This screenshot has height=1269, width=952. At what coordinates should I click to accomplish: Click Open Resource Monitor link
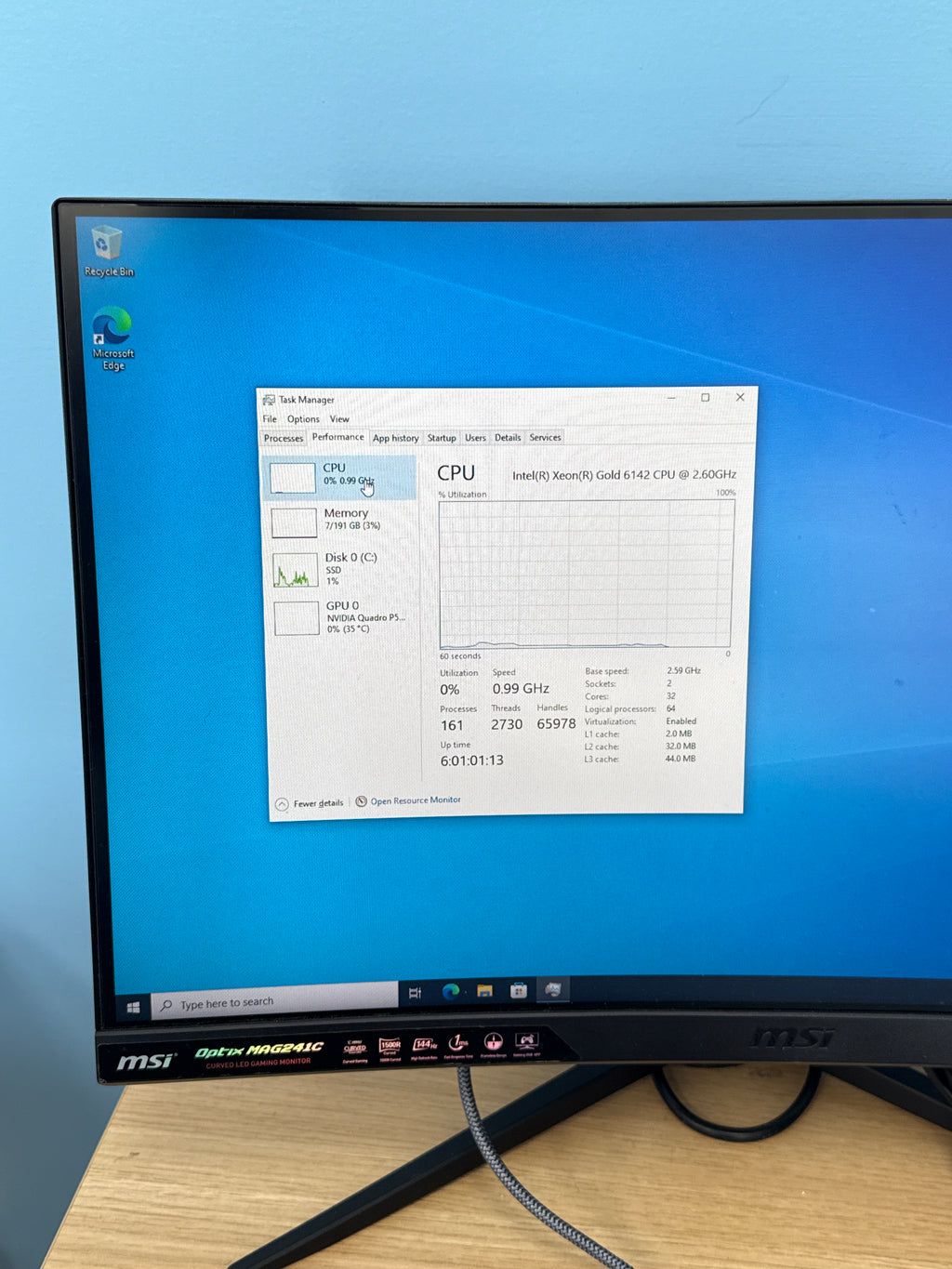tap(416, 800)
